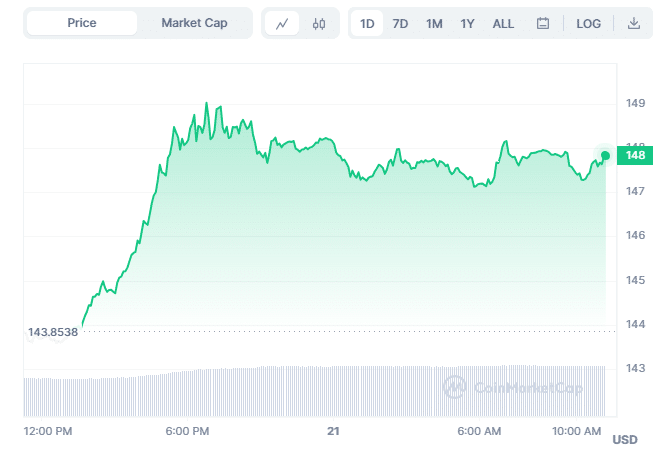Image resolution: width=666 pixels, height=458 pixels.
Task: Click the USD currency label
Action: pos(625,440)
